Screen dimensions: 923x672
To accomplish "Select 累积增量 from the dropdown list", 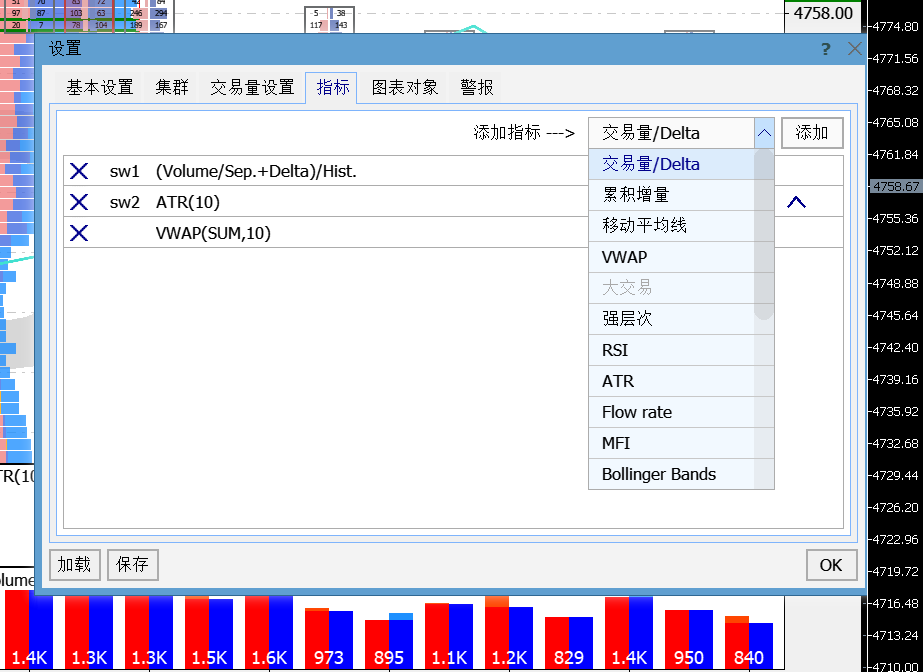I will (x=636, y=195).
